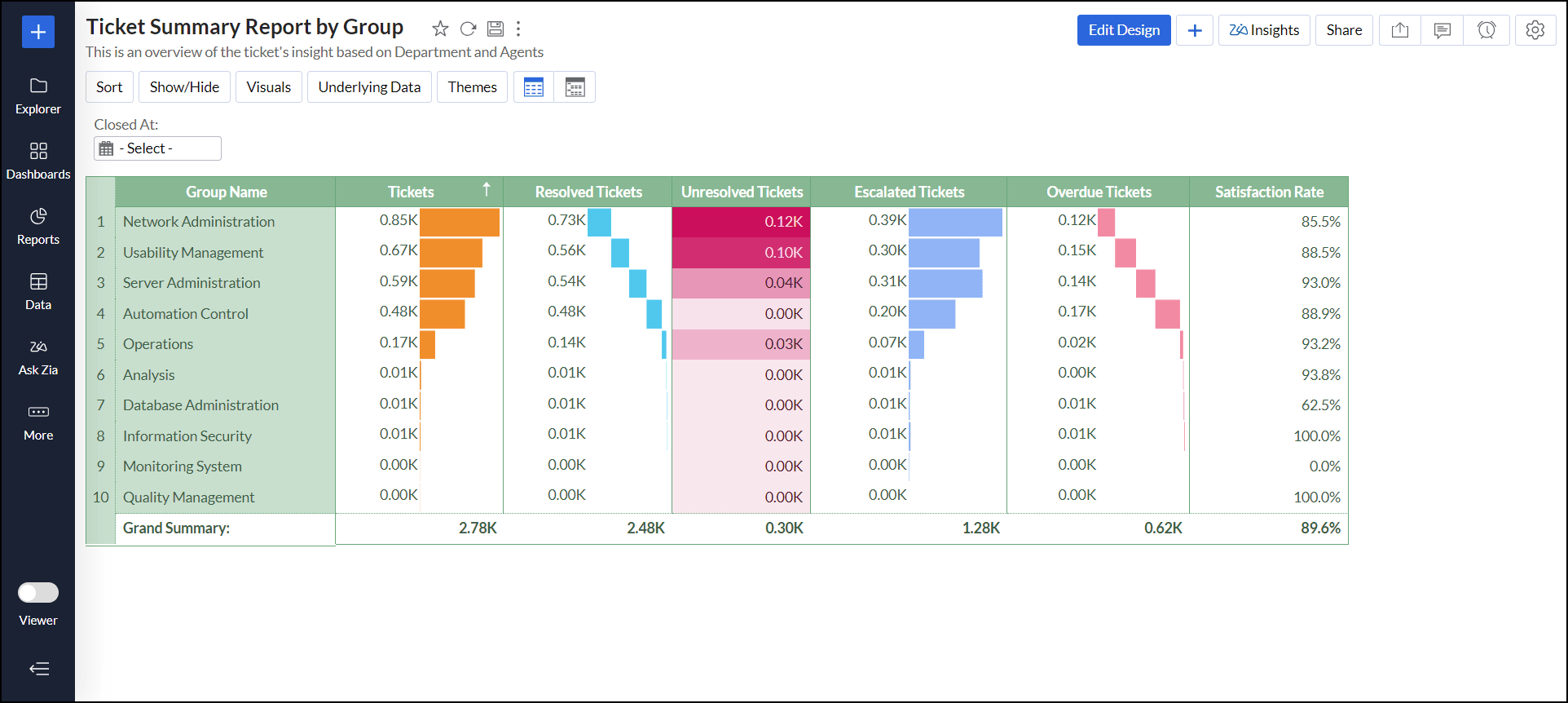1568x703 pixels.
Task: Collapse the left sidebar navigation icon
Action: [38, 669]
